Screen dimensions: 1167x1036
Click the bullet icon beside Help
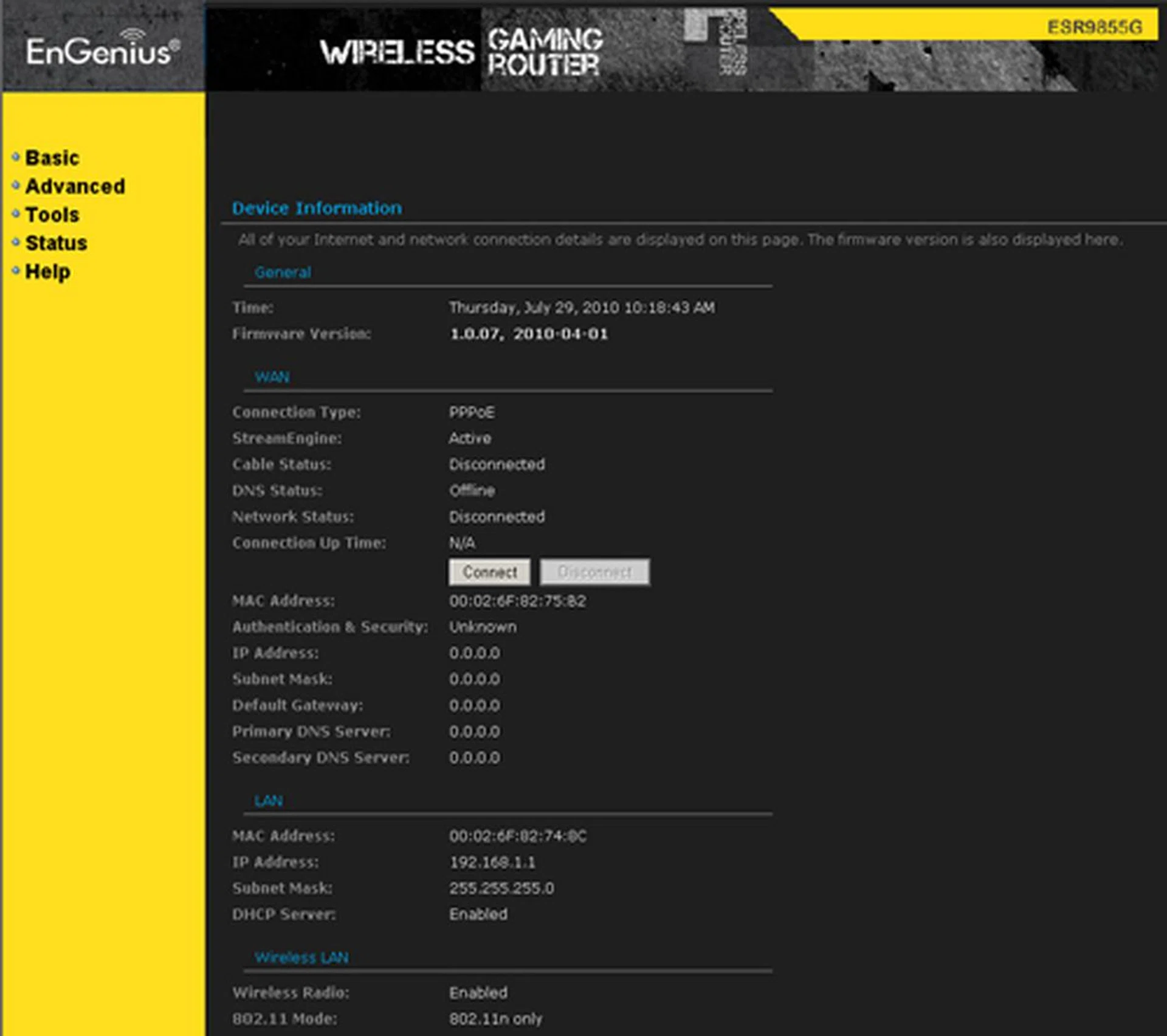16,271
